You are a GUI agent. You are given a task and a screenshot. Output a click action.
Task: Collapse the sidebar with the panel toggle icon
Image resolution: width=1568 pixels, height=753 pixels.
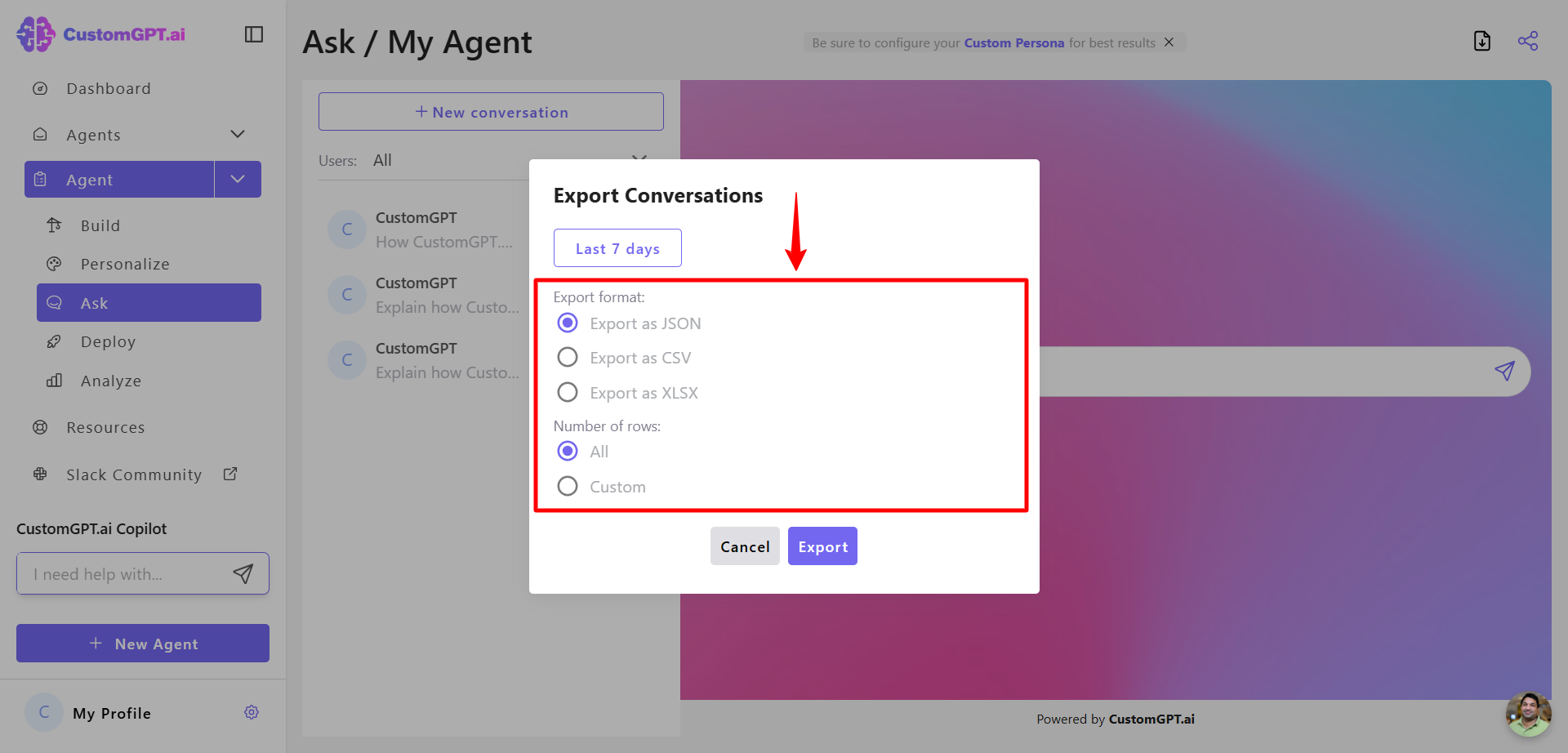254,34
